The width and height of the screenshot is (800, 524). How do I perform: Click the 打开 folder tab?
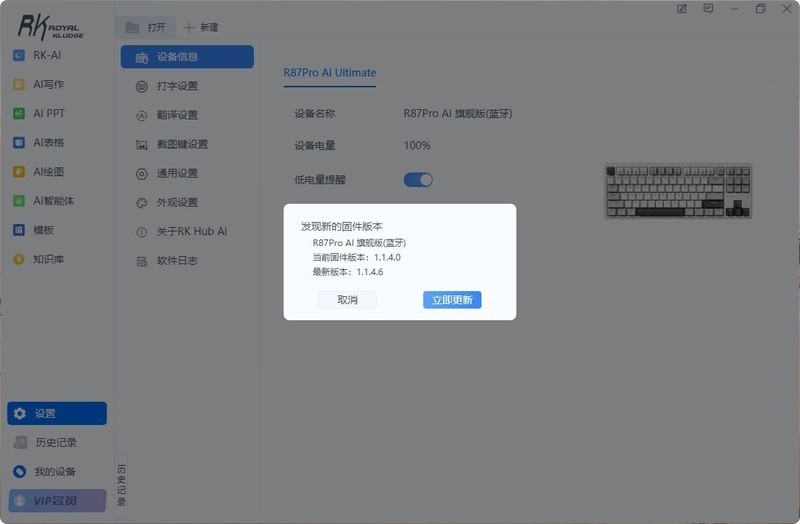[146, 27]
